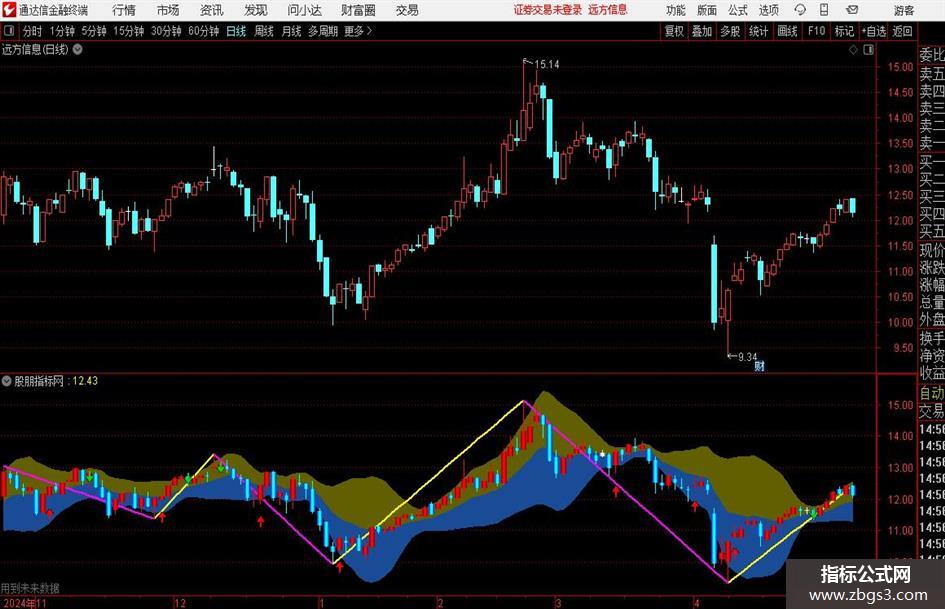
Task: Open the 资讯 menu
Action: pos(212,10)
